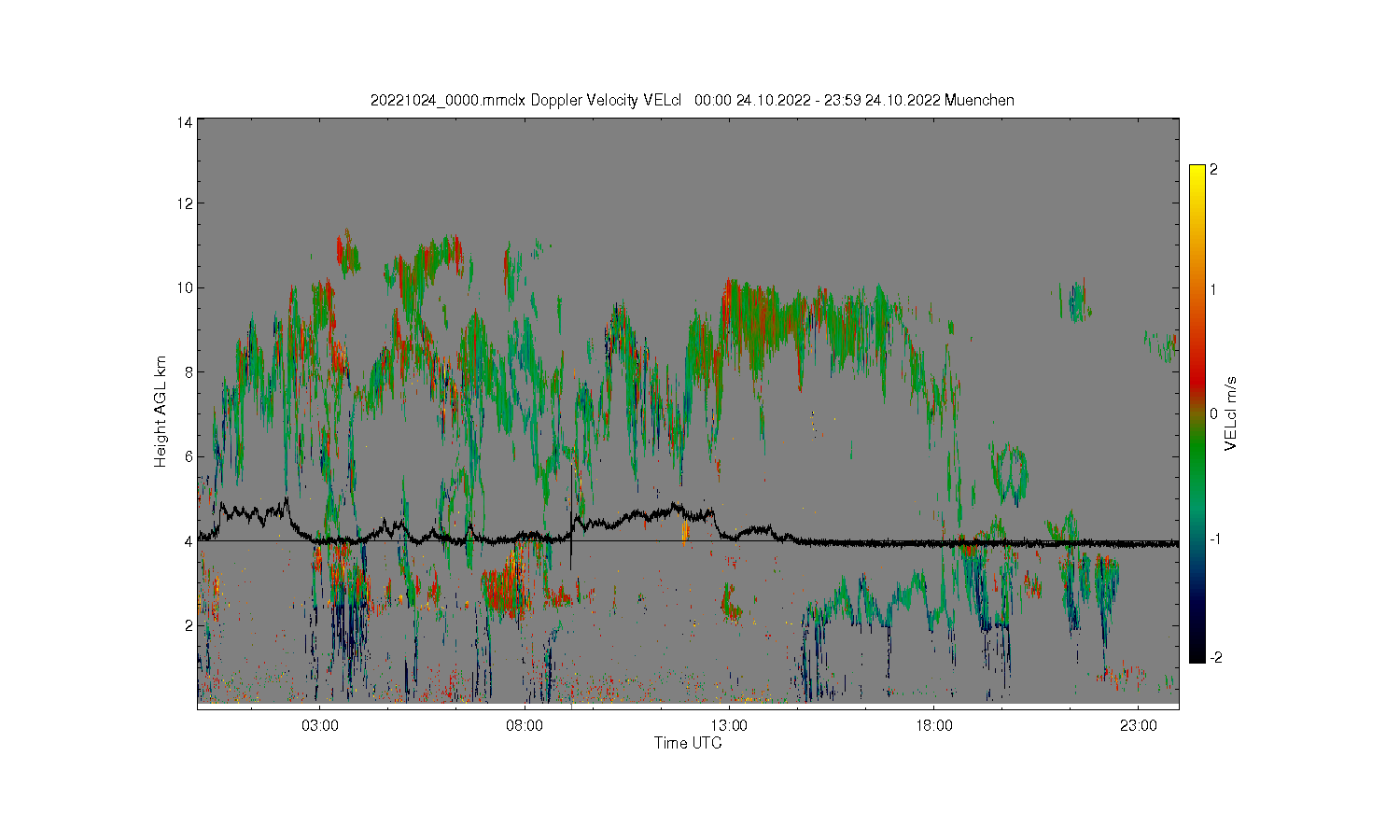This screenshot has width=1400, height=840.
Task: Click the colorbar's bottom value -2
Action: click(1215, 658)
